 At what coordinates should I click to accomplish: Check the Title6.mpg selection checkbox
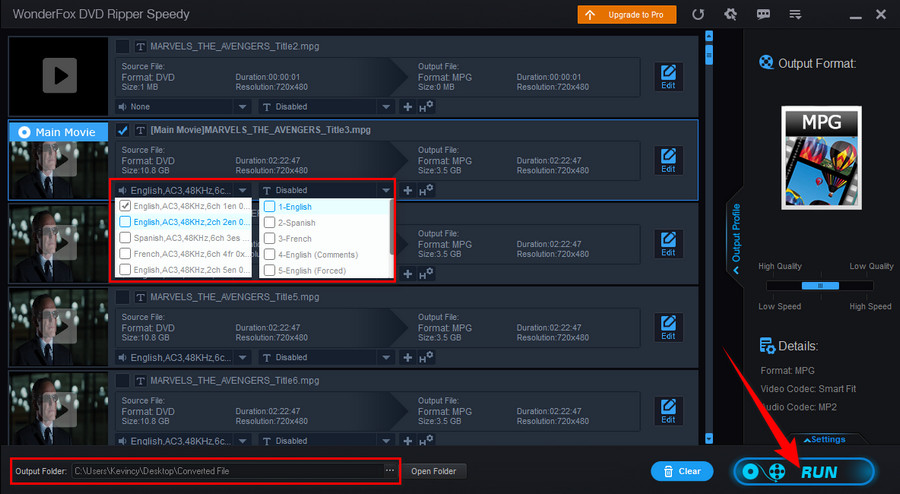(x=122, y=381)
